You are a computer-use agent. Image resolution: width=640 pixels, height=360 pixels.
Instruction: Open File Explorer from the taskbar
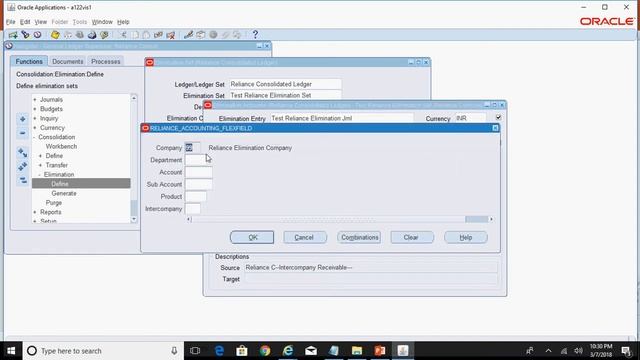pos(357,351)
